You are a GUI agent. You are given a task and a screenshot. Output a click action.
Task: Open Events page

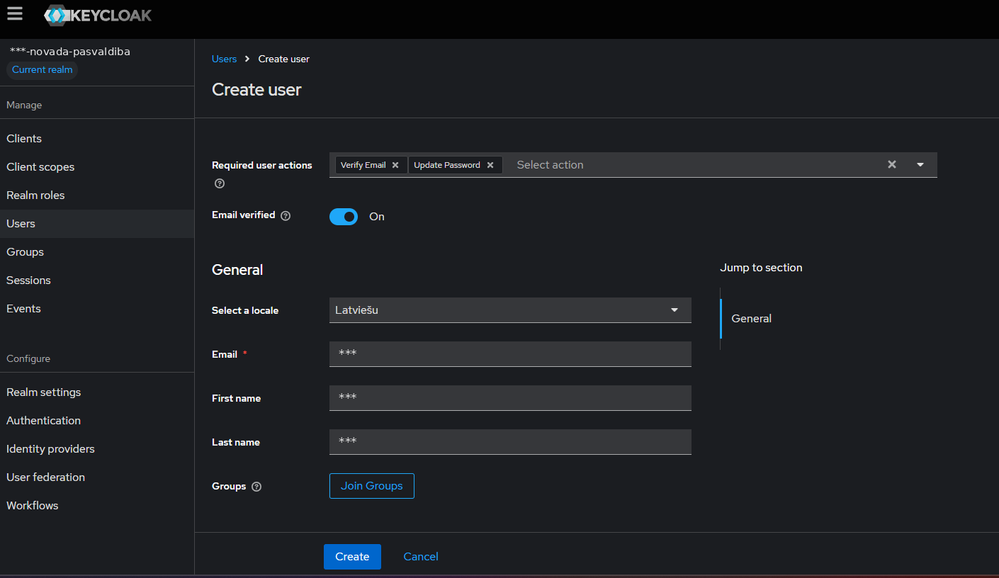click(97, 308)
